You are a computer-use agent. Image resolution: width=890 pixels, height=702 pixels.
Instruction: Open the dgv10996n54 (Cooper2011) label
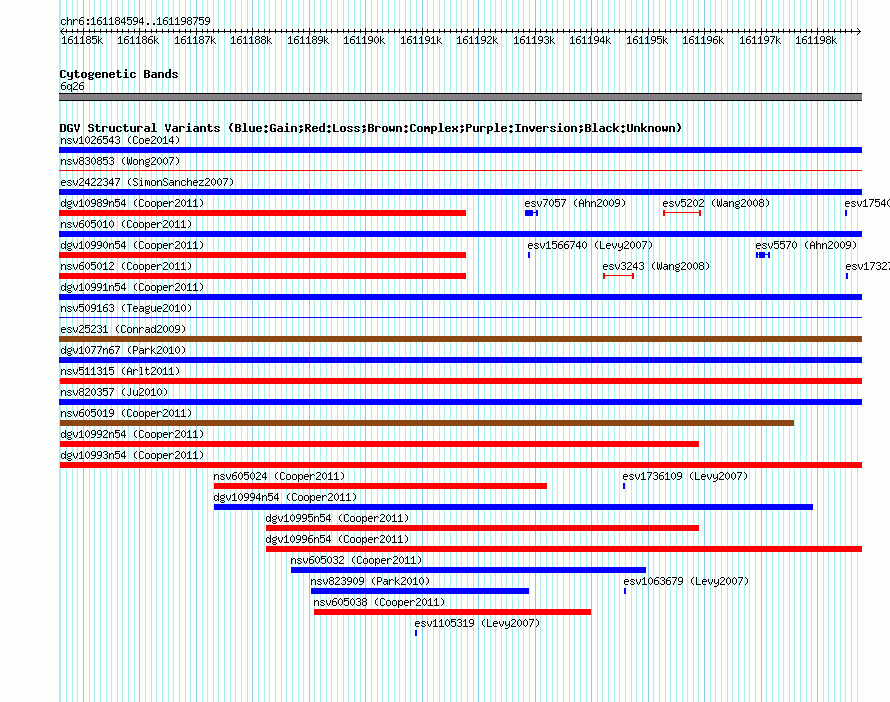click(x=337, y=539)
